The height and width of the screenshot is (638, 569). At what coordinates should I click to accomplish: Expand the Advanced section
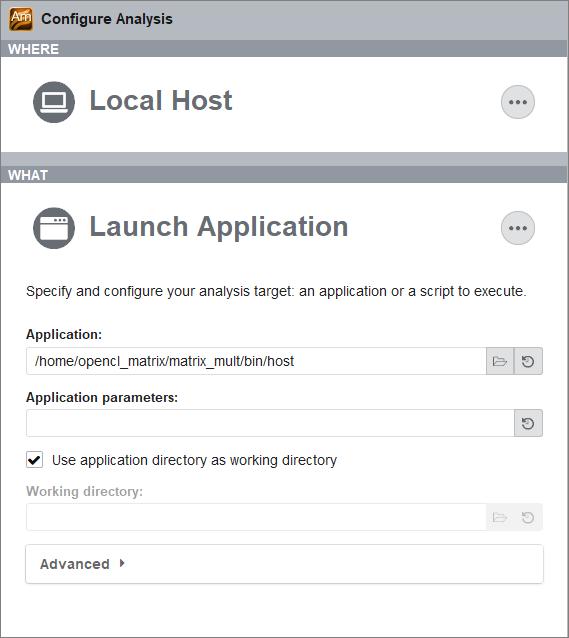point(284,564)
